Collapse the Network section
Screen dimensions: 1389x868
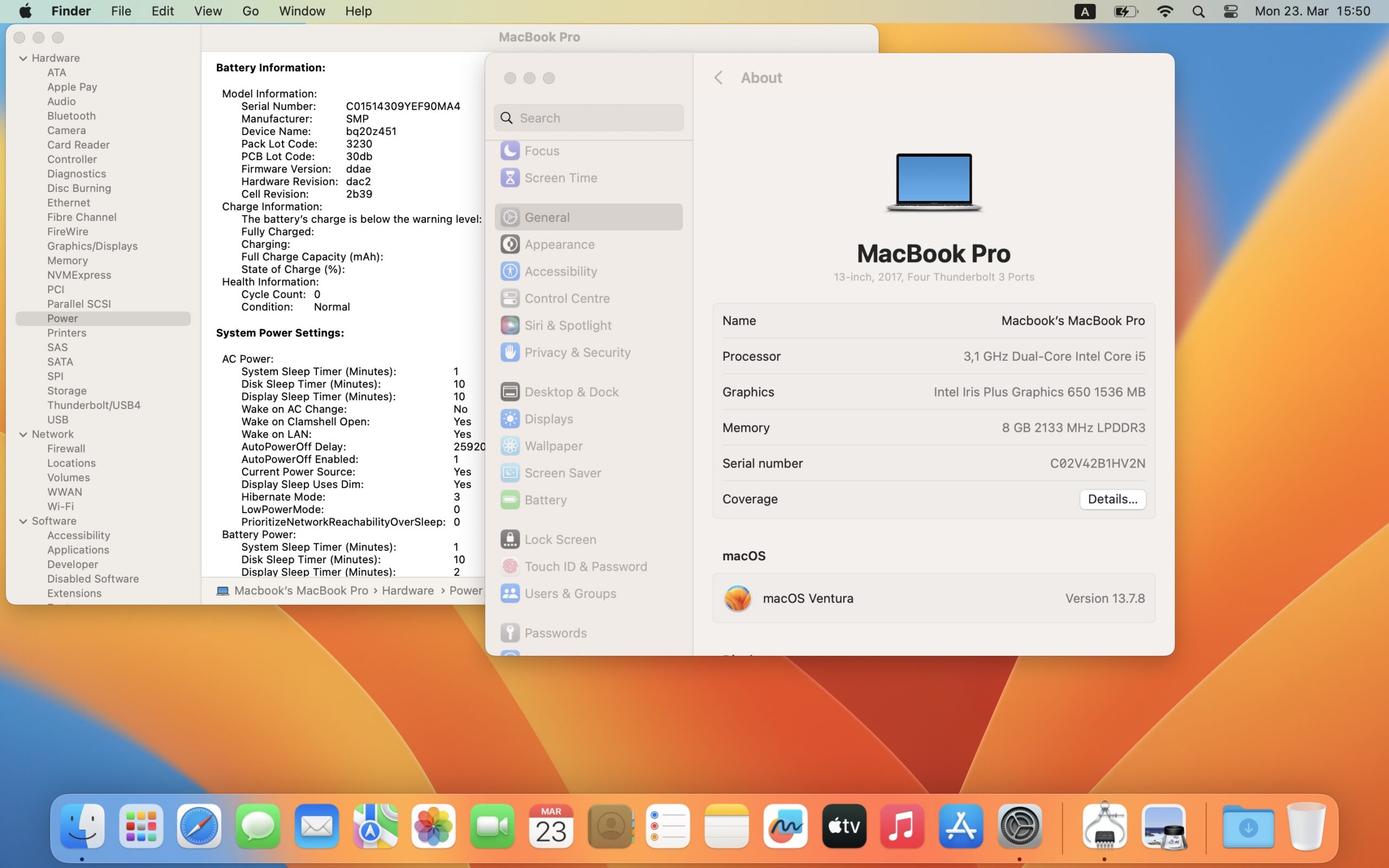(23, 434)
